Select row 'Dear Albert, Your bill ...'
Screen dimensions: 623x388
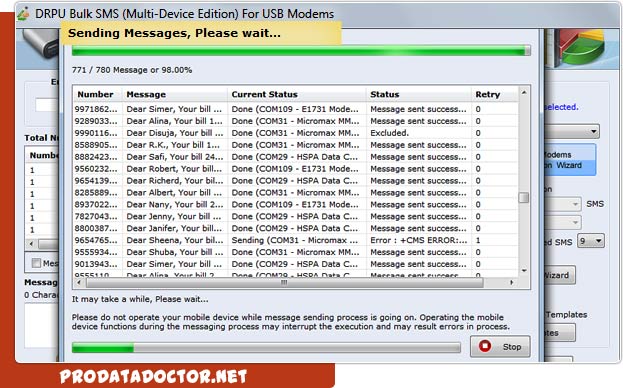pos(296,193)
